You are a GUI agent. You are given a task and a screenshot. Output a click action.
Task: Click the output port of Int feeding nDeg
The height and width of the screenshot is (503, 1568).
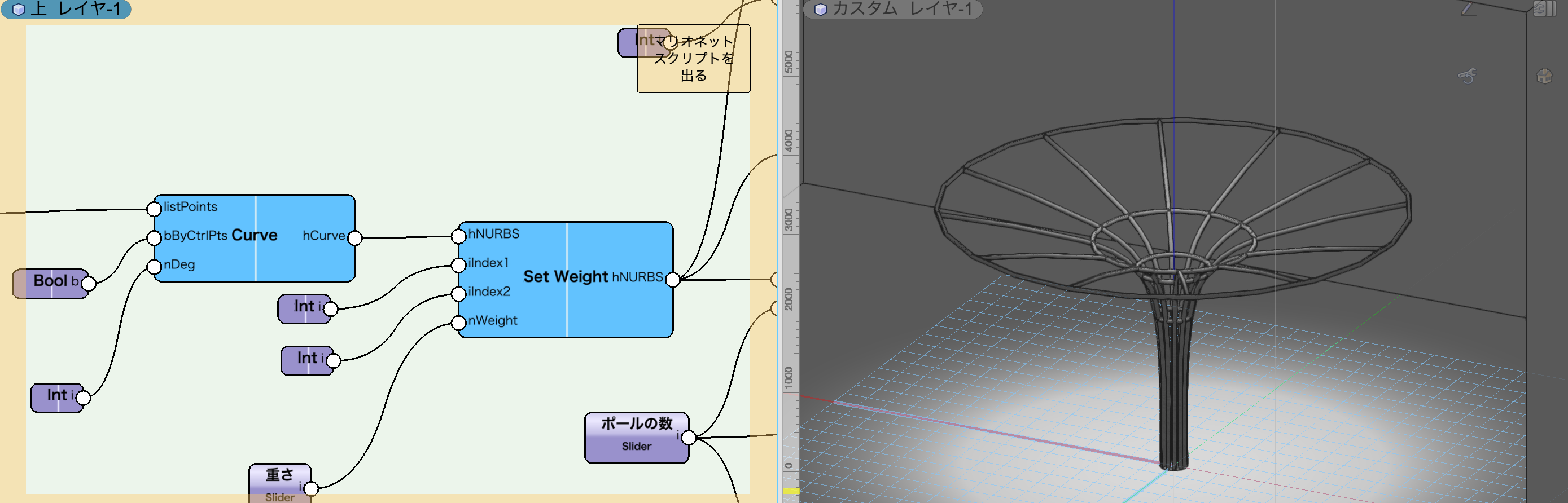click(x=84, y=398)
